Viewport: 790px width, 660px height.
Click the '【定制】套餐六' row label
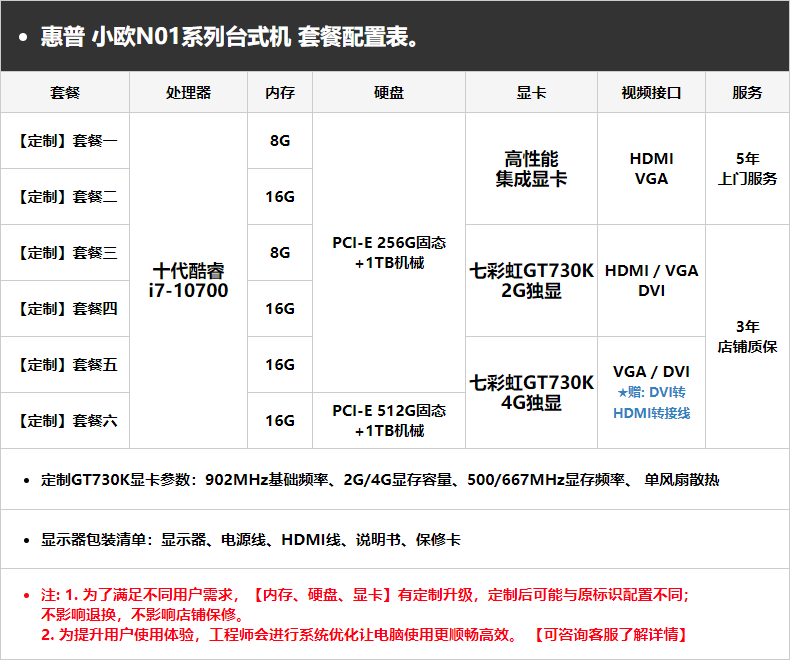coord(67,421)
